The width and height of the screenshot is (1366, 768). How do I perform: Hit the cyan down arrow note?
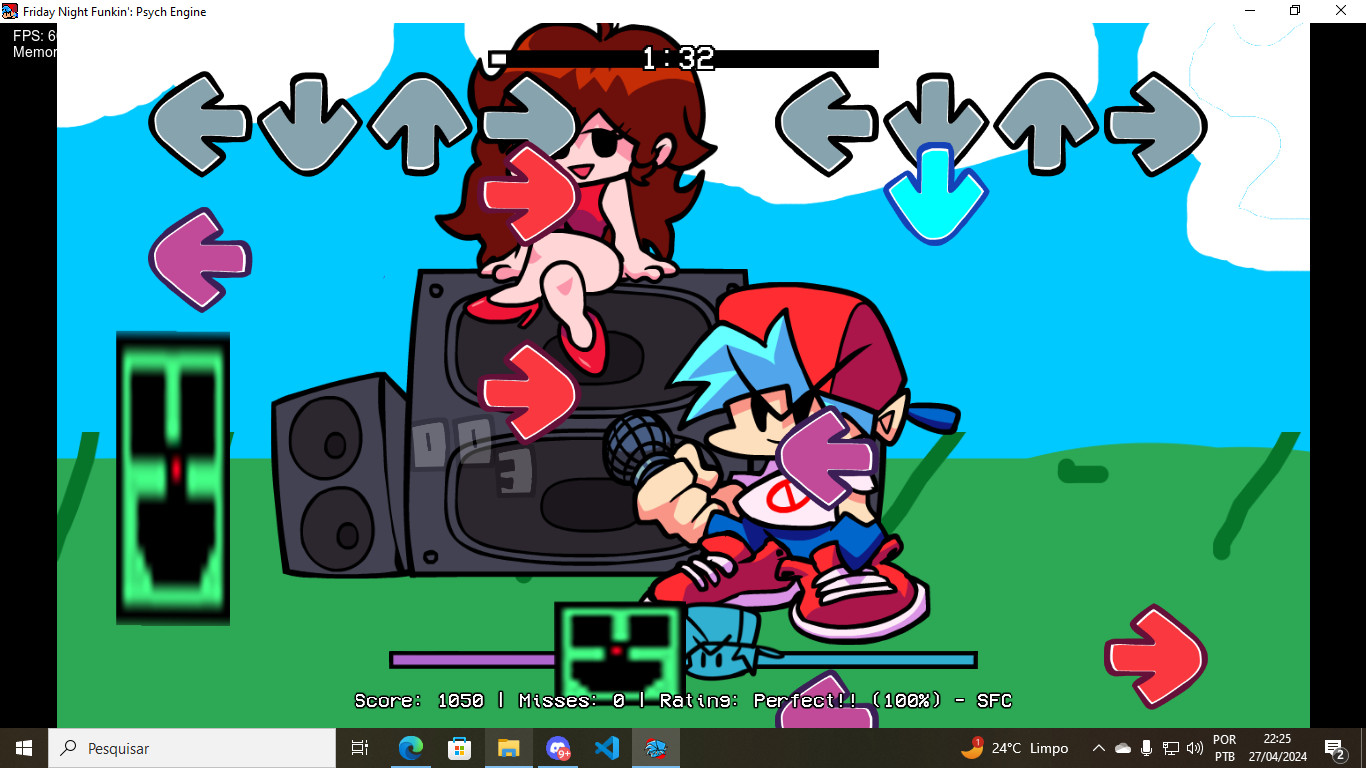936,194
